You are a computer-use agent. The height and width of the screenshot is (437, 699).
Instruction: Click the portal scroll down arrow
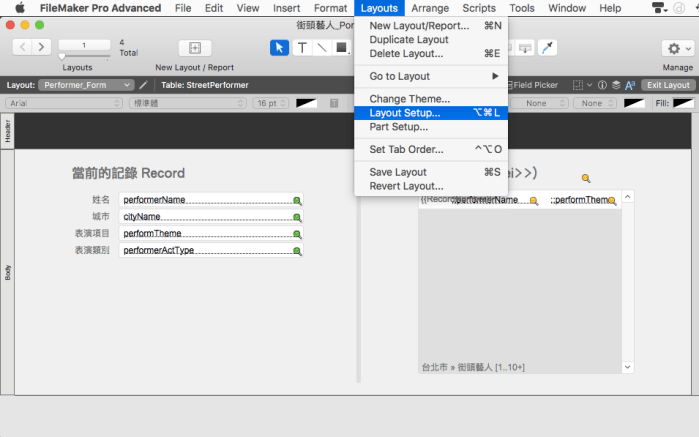[x=628, y=367]
